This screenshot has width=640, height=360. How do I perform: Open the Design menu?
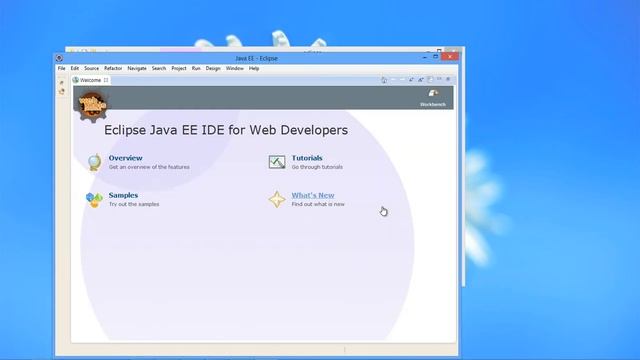coord(213,69)
